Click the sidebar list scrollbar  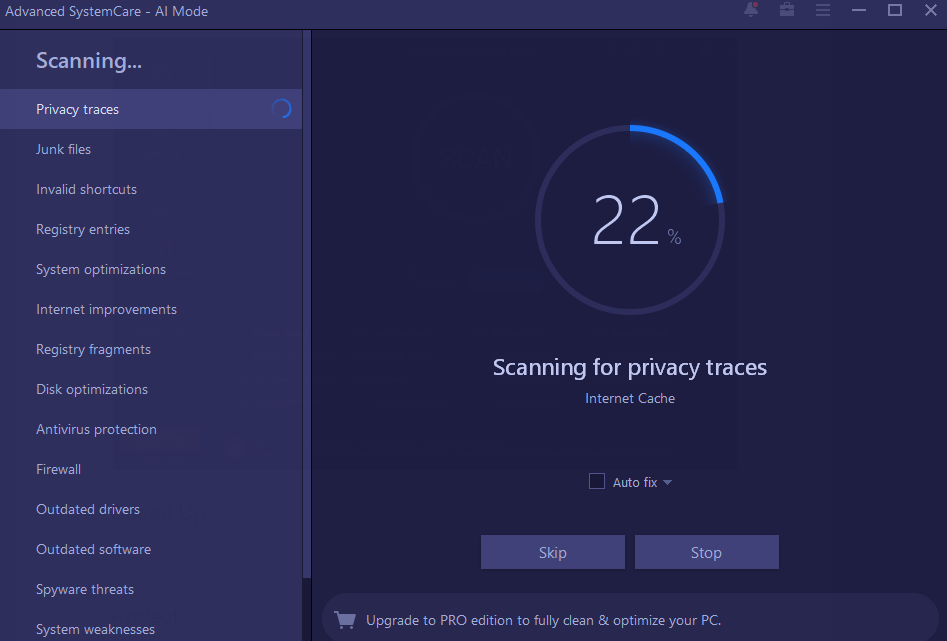coord(307,304)
